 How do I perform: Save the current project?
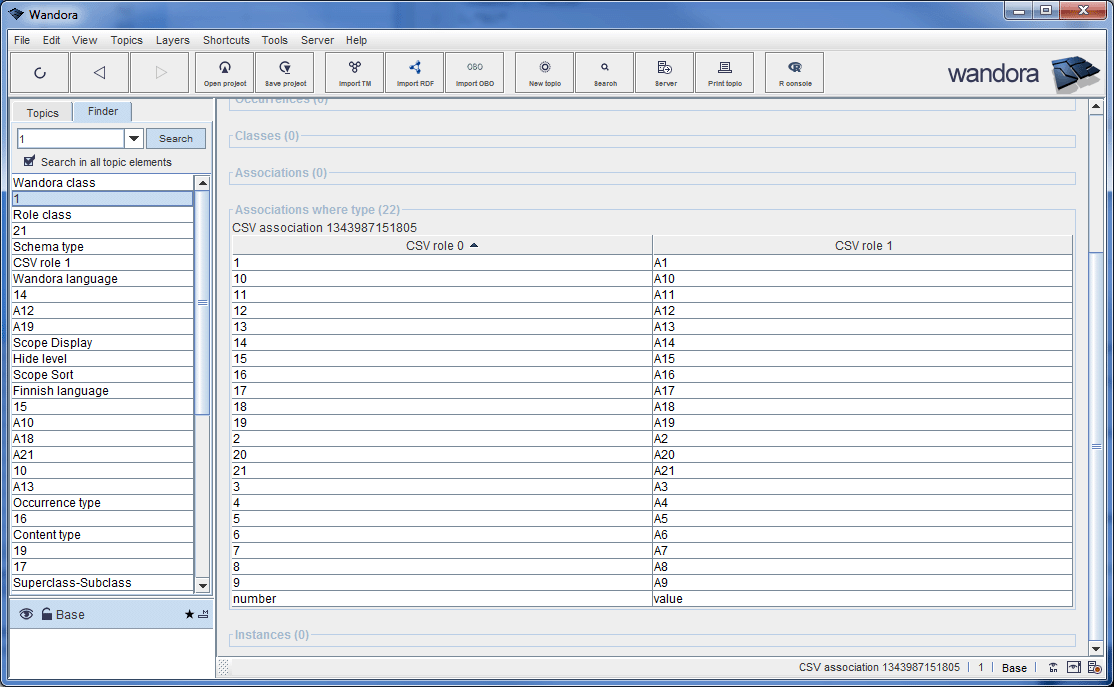[x=285, y=72]
